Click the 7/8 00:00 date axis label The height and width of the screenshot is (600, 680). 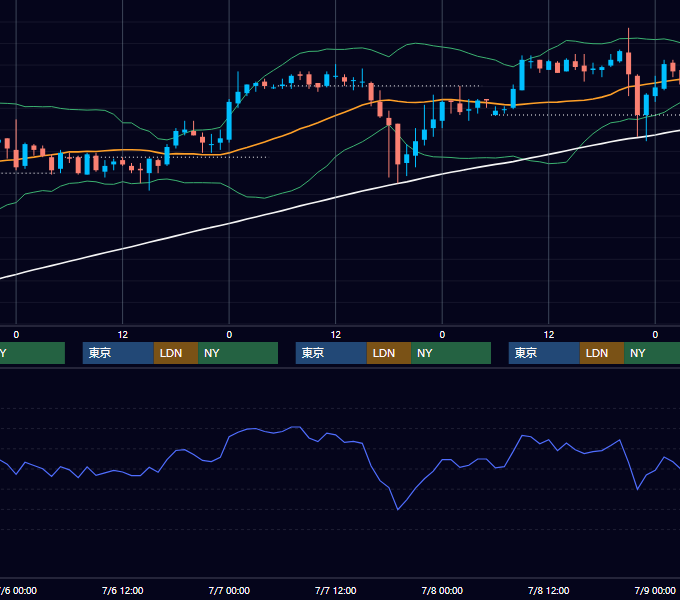click(442, 590)
